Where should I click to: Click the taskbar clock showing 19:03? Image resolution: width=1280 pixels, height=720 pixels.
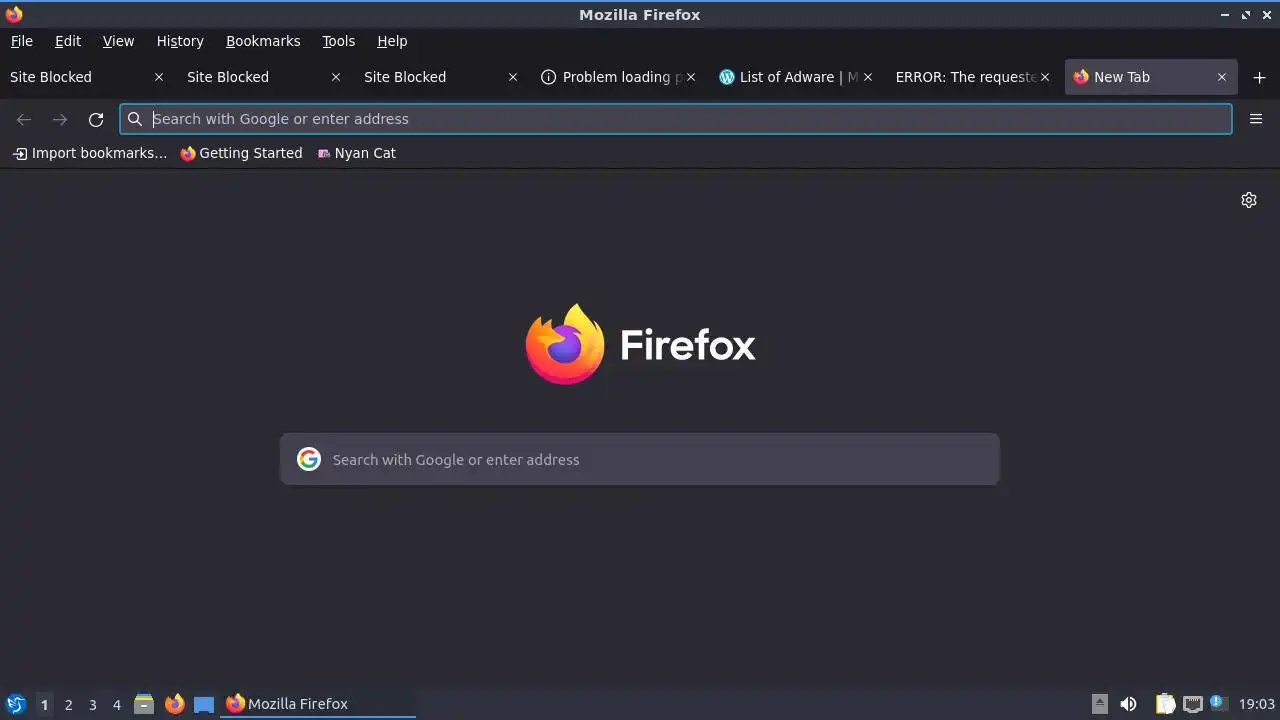(x=1257, y=704)
